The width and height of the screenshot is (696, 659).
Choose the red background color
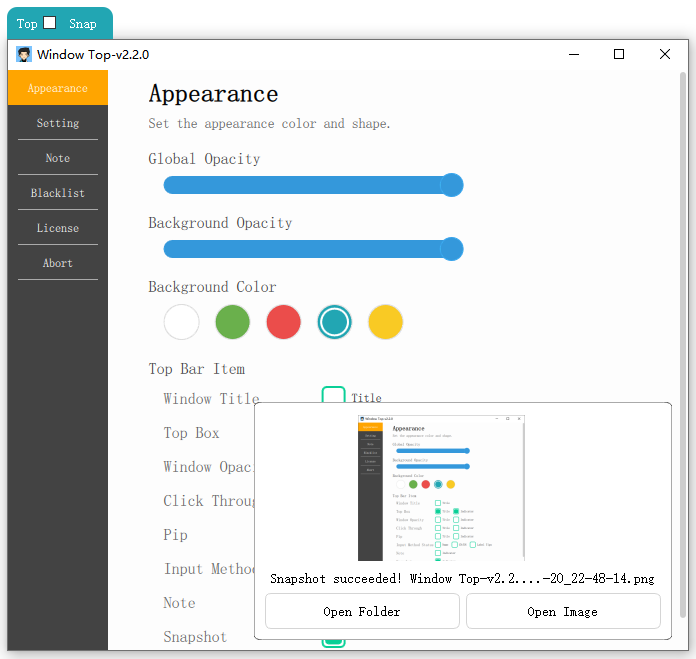pyautogui.click(x=284, y=322)
